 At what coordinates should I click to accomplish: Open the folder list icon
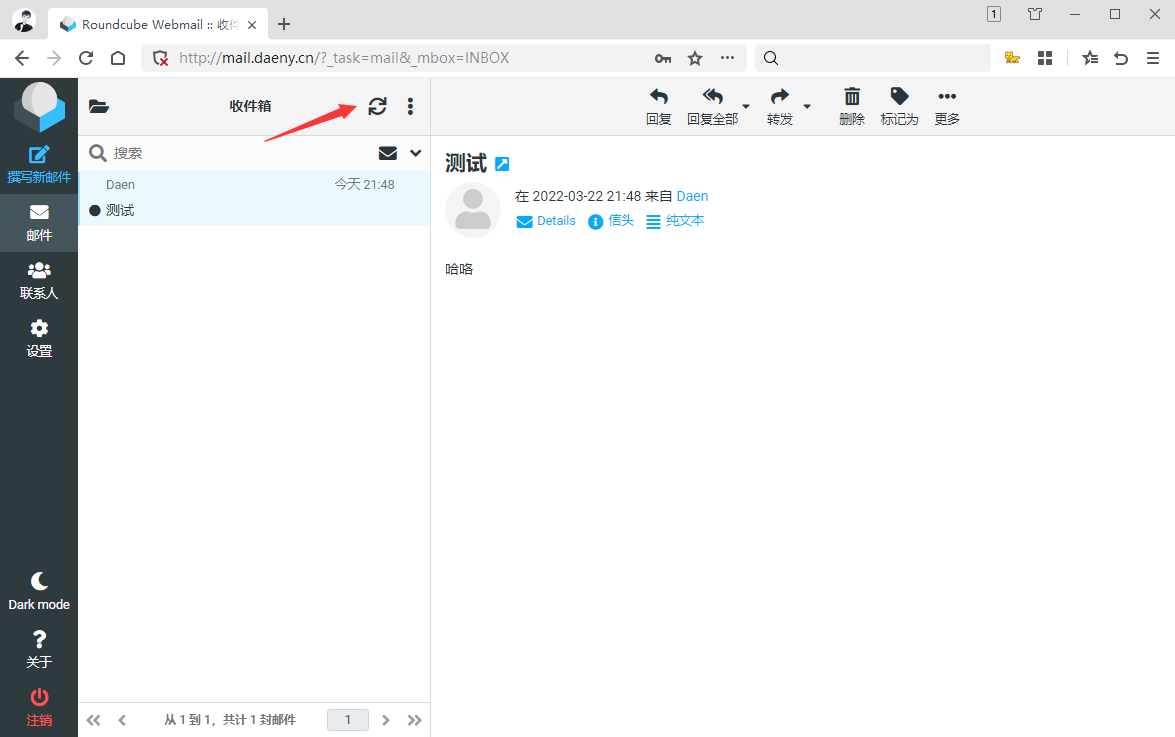coord(99,106)
